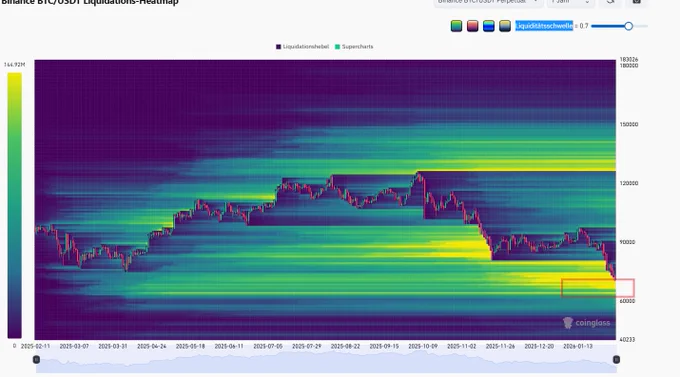680x377 pixels.
Task: Click the 2025-11-02 date label
Action: pyautogui.click(x=461, y=346)
